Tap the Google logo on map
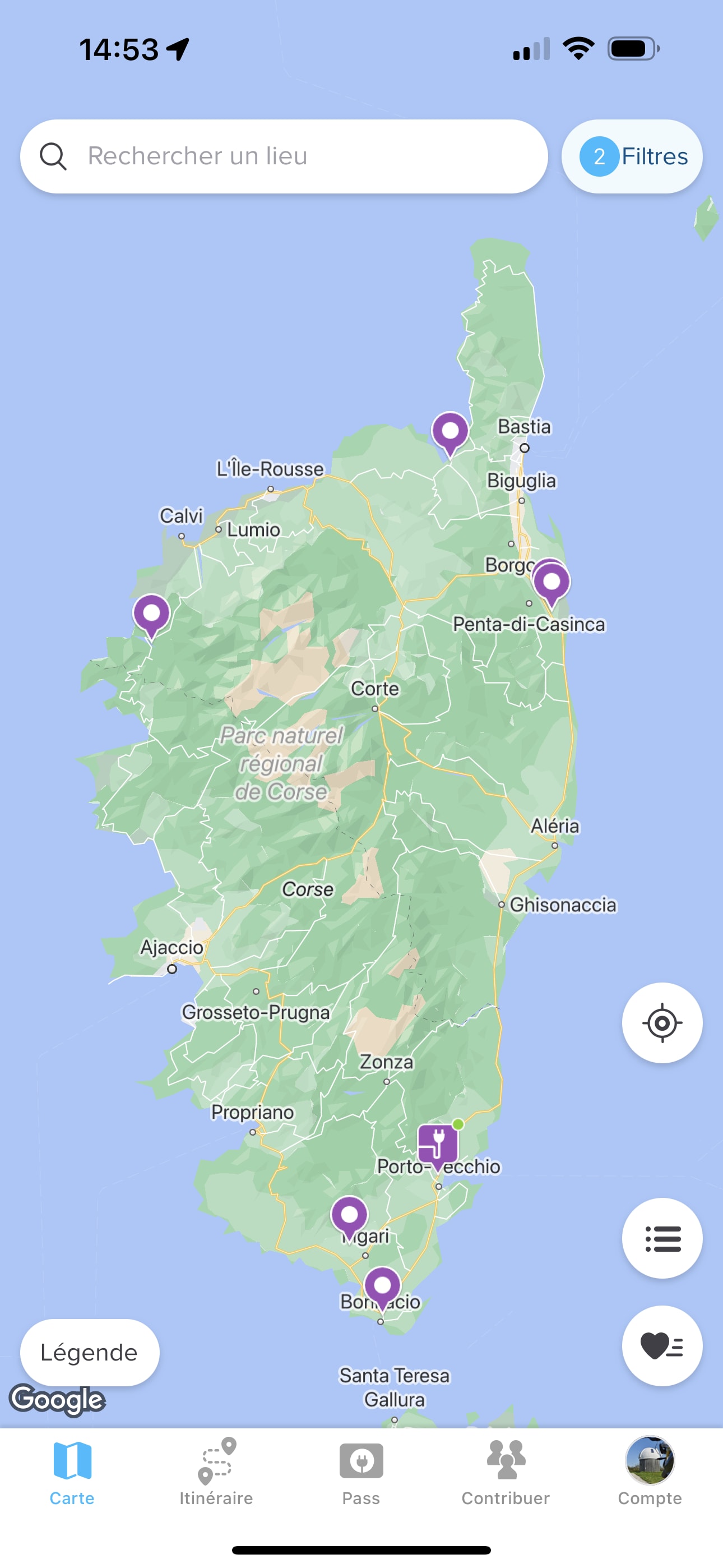This screenshot has width=723, height=1568. [57, 1400]
